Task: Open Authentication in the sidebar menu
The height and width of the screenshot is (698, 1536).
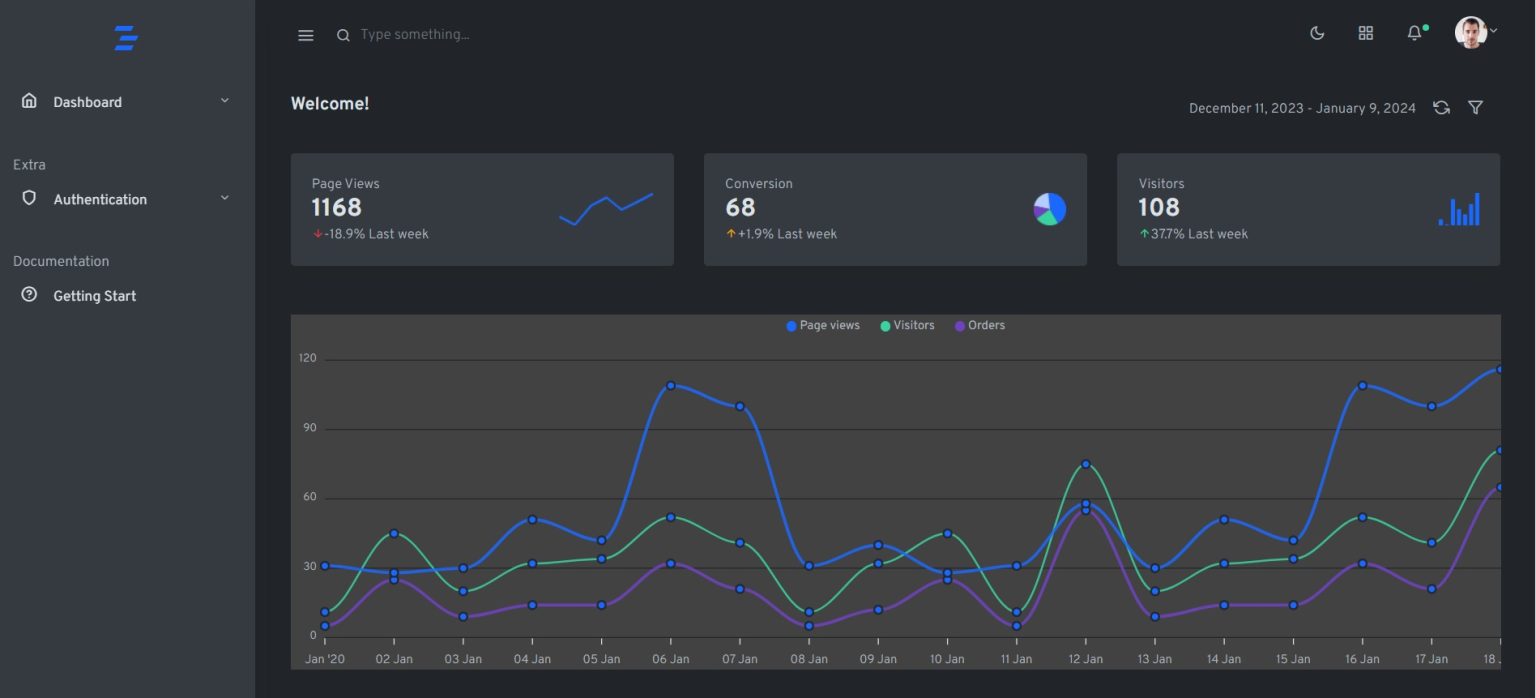Action: click(x=100, y=199)
